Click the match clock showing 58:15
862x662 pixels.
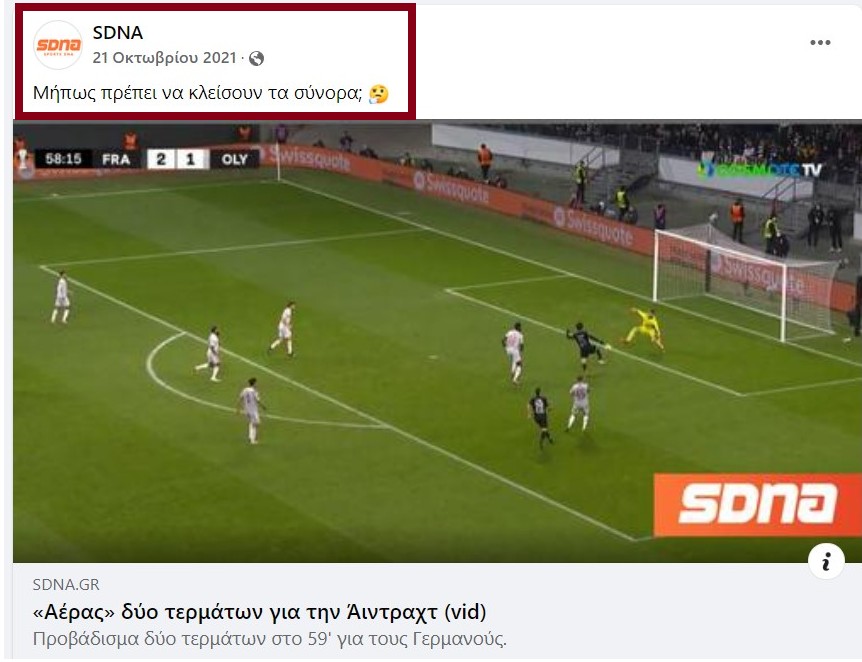click(x=63, y=159)
